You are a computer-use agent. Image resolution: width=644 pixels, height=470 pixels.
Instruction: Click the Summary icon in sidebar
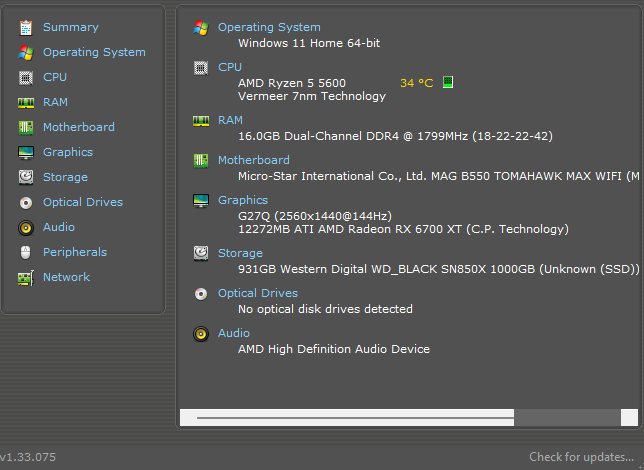click(x=25, y=27)
